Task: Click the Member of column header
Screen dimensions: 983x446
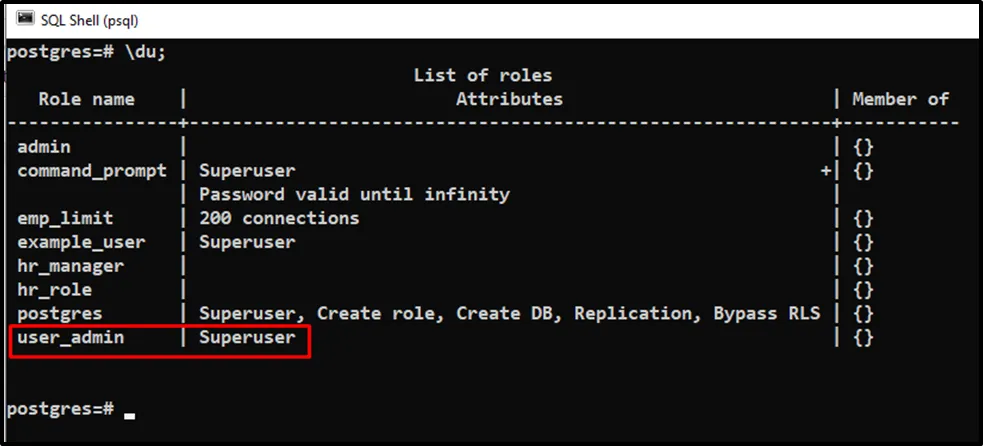Action: click(900, 99)
